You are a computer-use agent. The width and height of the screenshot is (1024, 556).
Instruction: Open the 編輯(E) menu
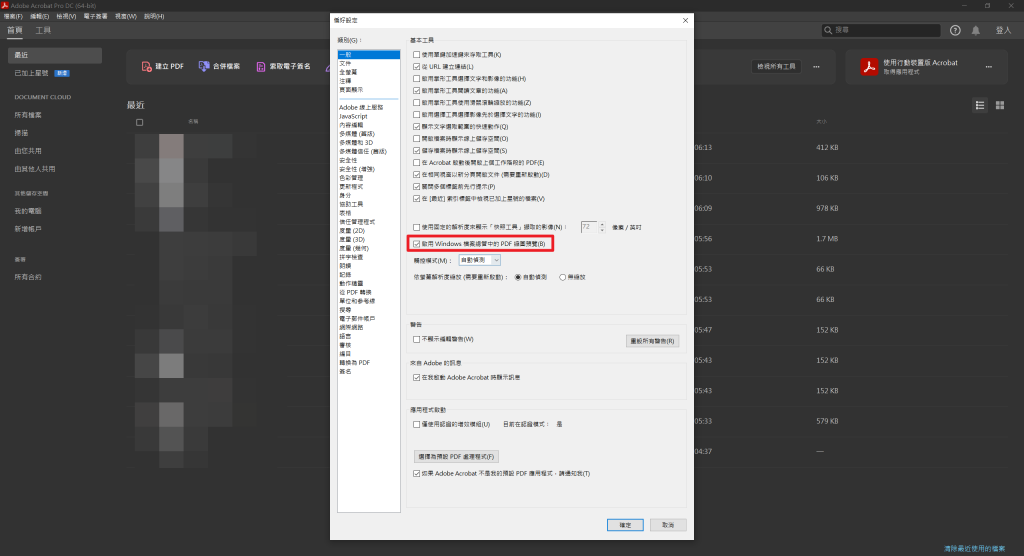39,16
